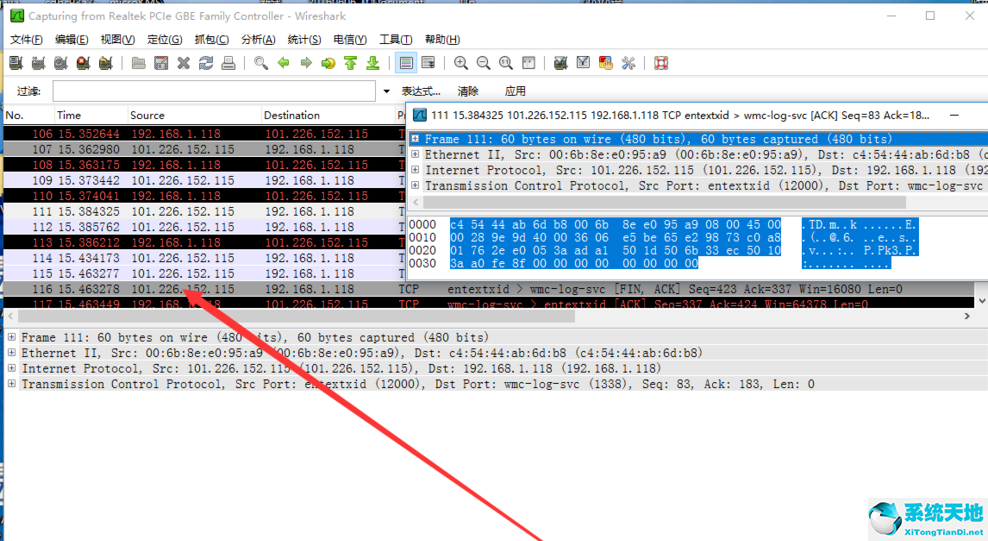Select packet 114 row at 15.434173
Image resolution: width=988 pixels, height=541 pixels.
point(205,258)
